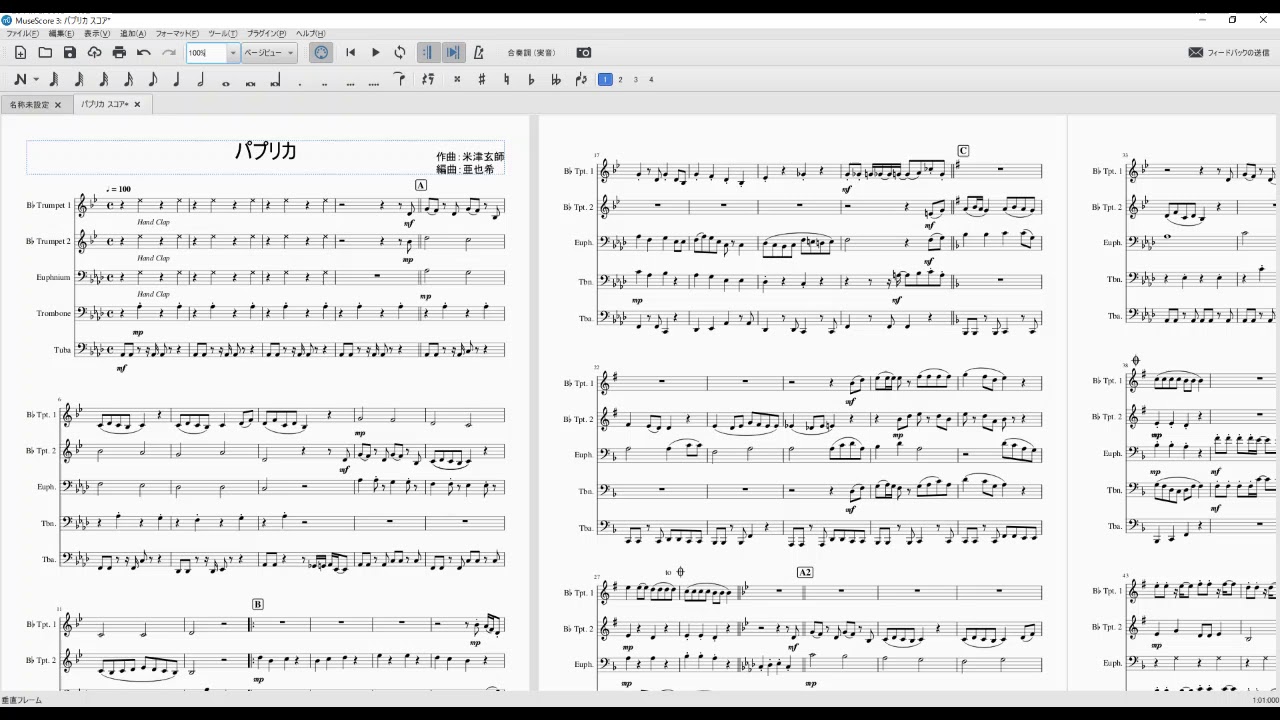Expand note input mode options arrow
The image size is (1280, 720).
pyautogui.click(x=36, y=80)
